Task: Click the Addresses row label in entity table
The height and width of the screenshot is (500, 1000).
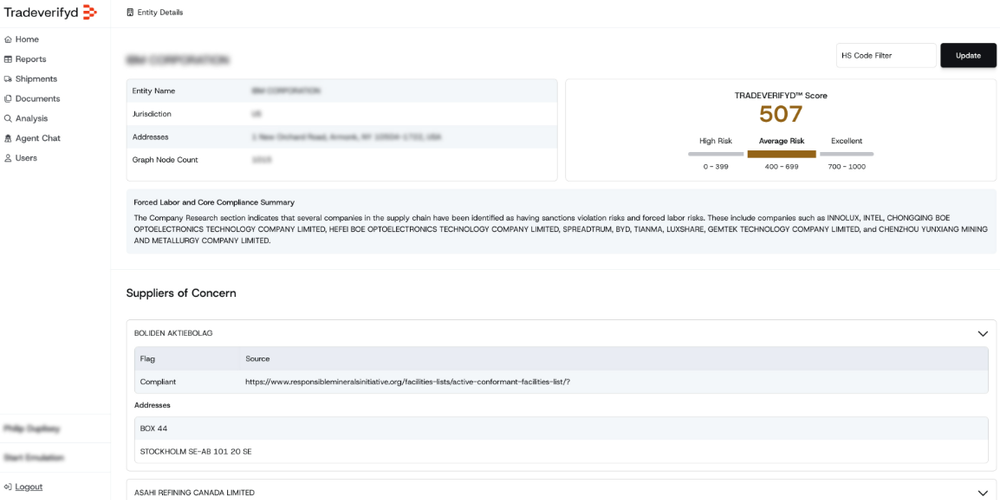Action: coord(151,137)
